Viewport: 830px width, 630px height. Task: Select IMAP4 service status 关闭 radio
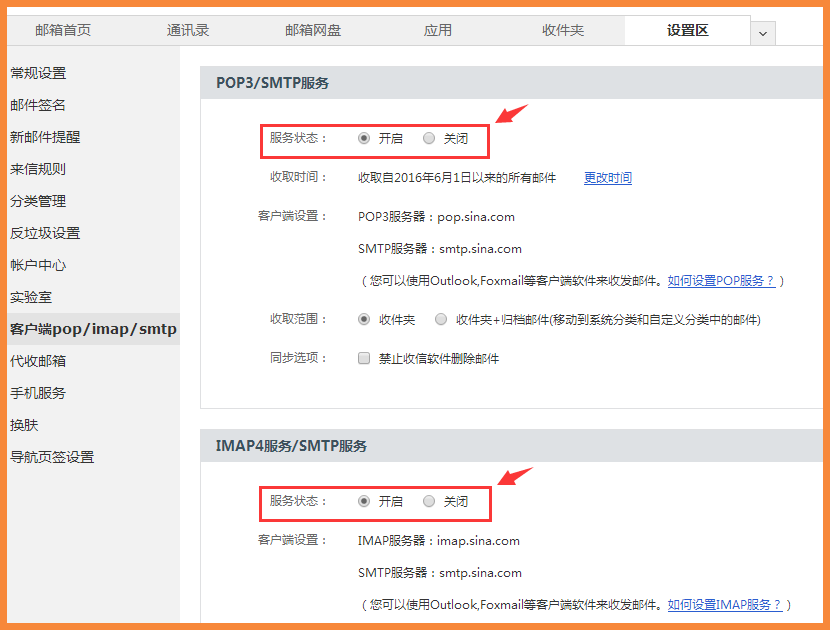click(429, 501)
